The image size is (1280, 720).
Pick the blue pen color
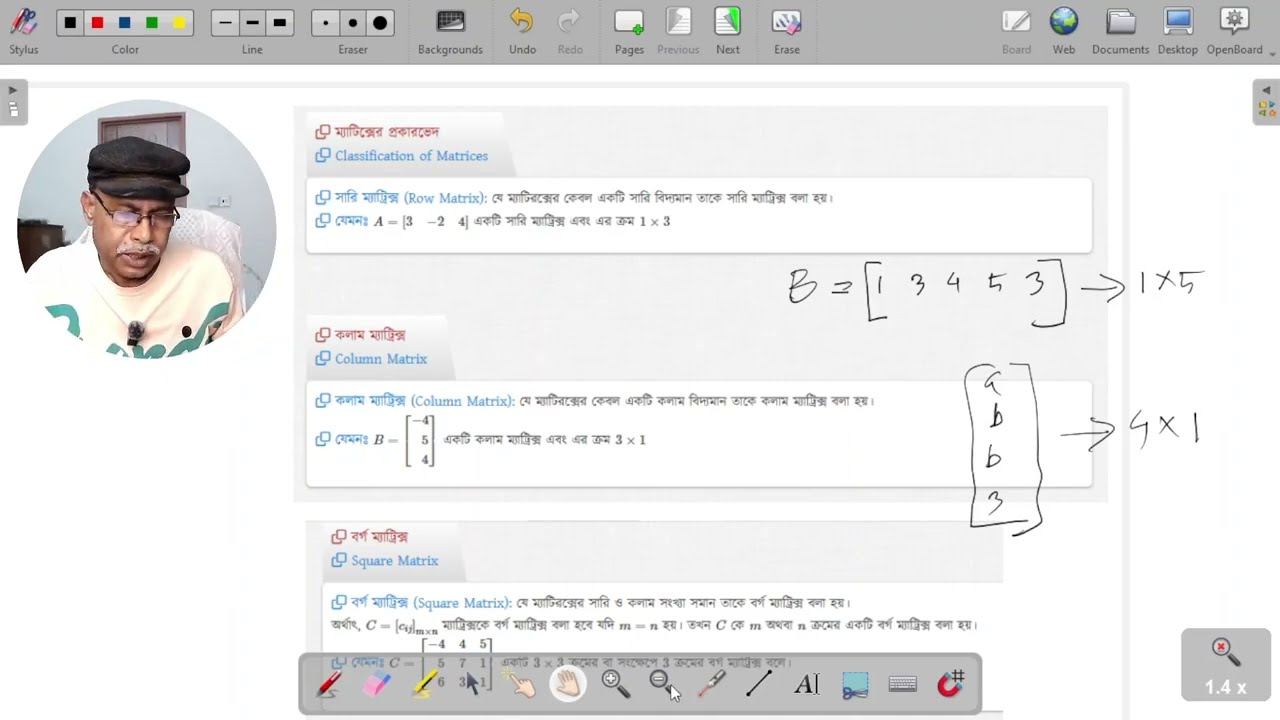(124, 23)
